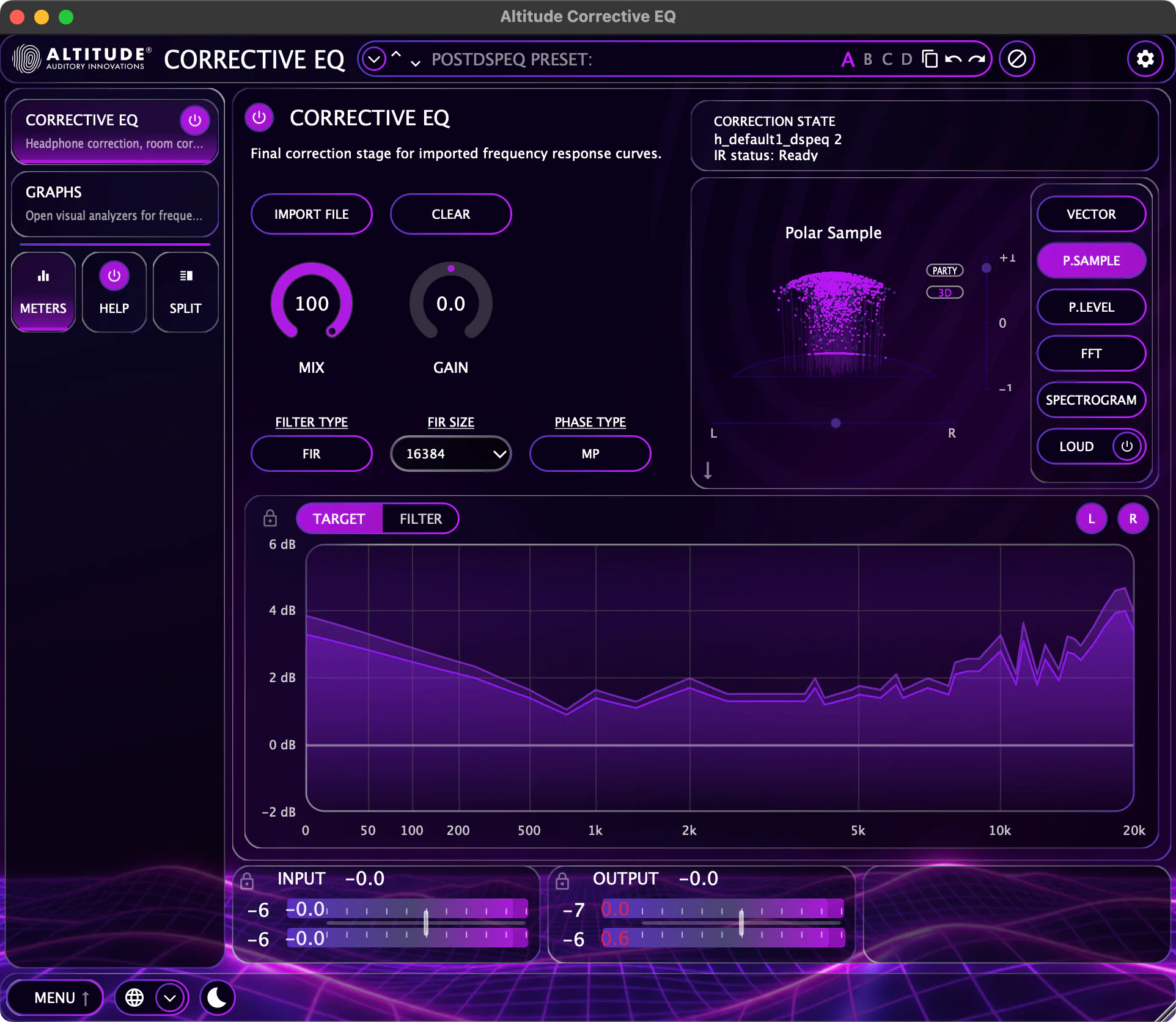The height and width of the screenshot is (1022, 1176).
Task: Toggle the R channel button
Action: click(1133, 519)
